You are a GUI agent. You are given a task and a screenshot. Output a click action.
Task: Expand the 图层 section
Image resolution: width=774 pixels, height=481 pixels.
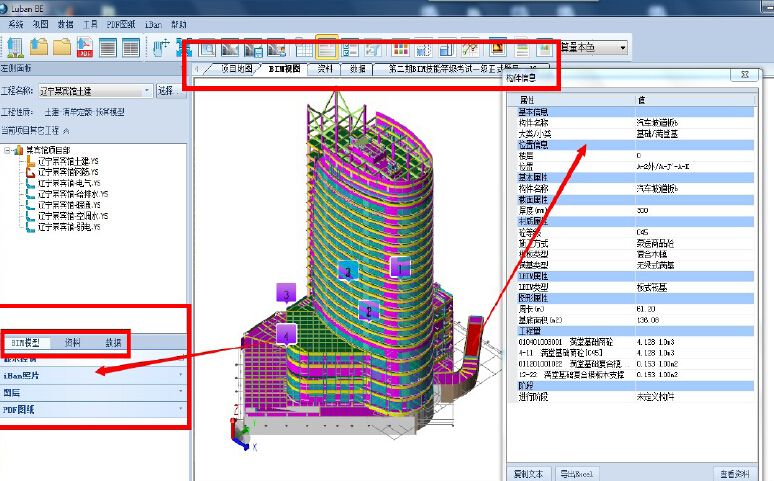click(x=93, y=393)
